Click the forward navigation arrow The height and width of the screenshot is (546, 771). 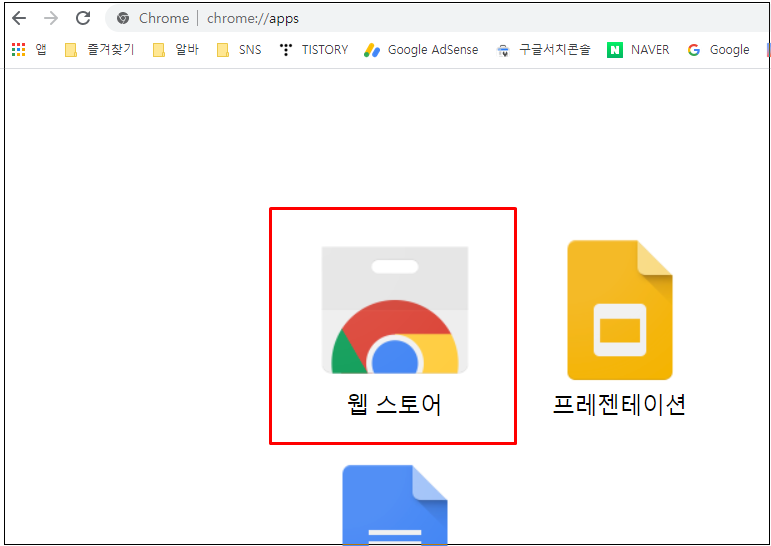[51, 19]
